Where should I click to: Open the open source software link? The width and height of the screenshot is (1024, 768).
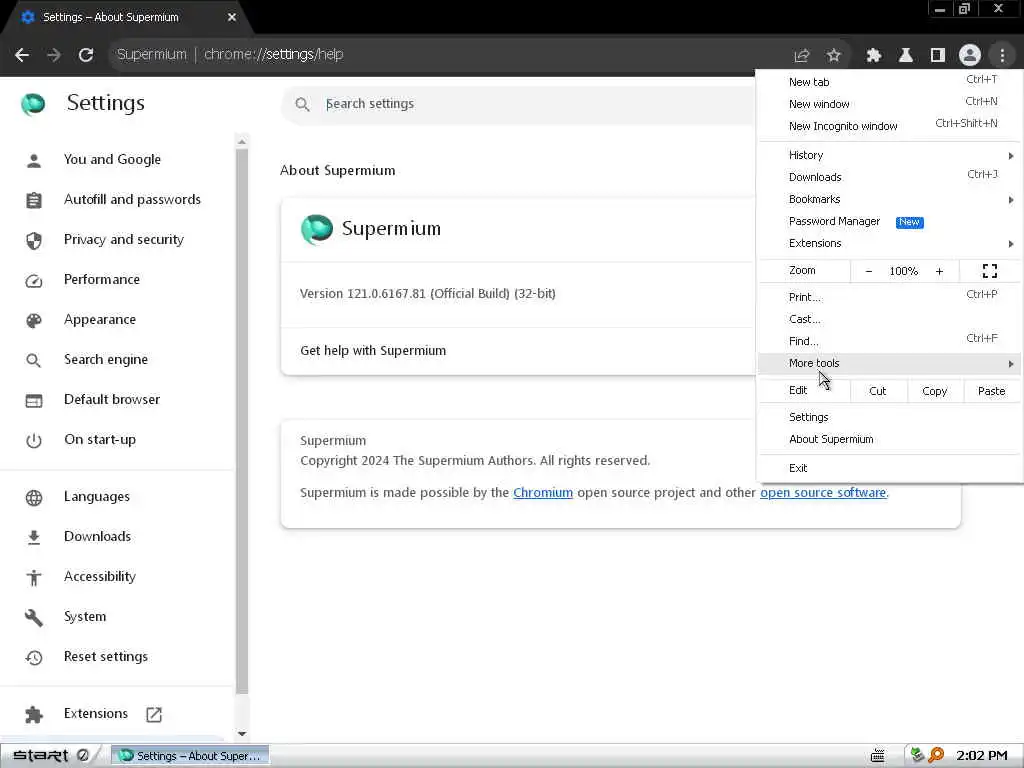[823, 493]
